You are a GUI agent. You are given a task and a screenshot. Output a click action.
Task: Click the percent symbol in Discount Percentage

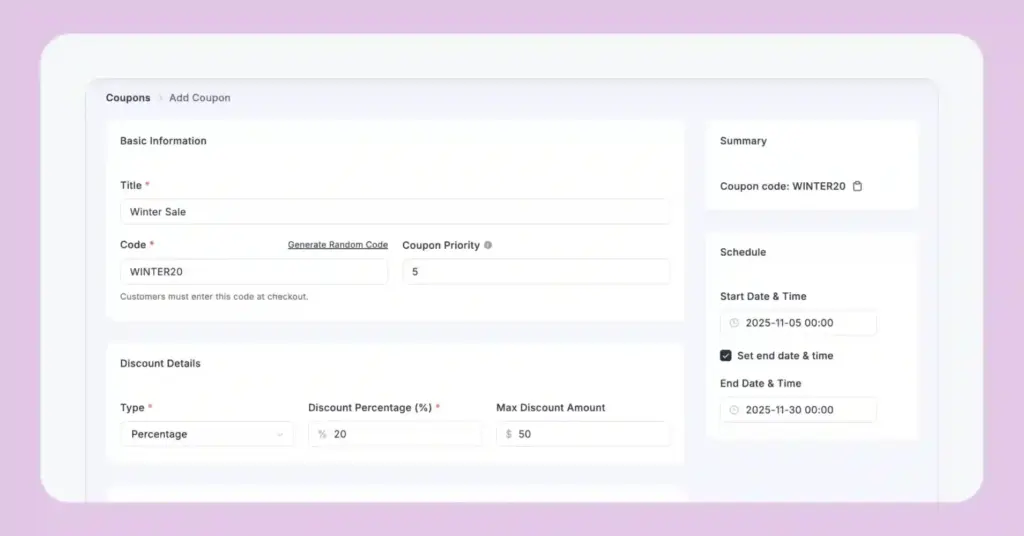coord(322,434)
